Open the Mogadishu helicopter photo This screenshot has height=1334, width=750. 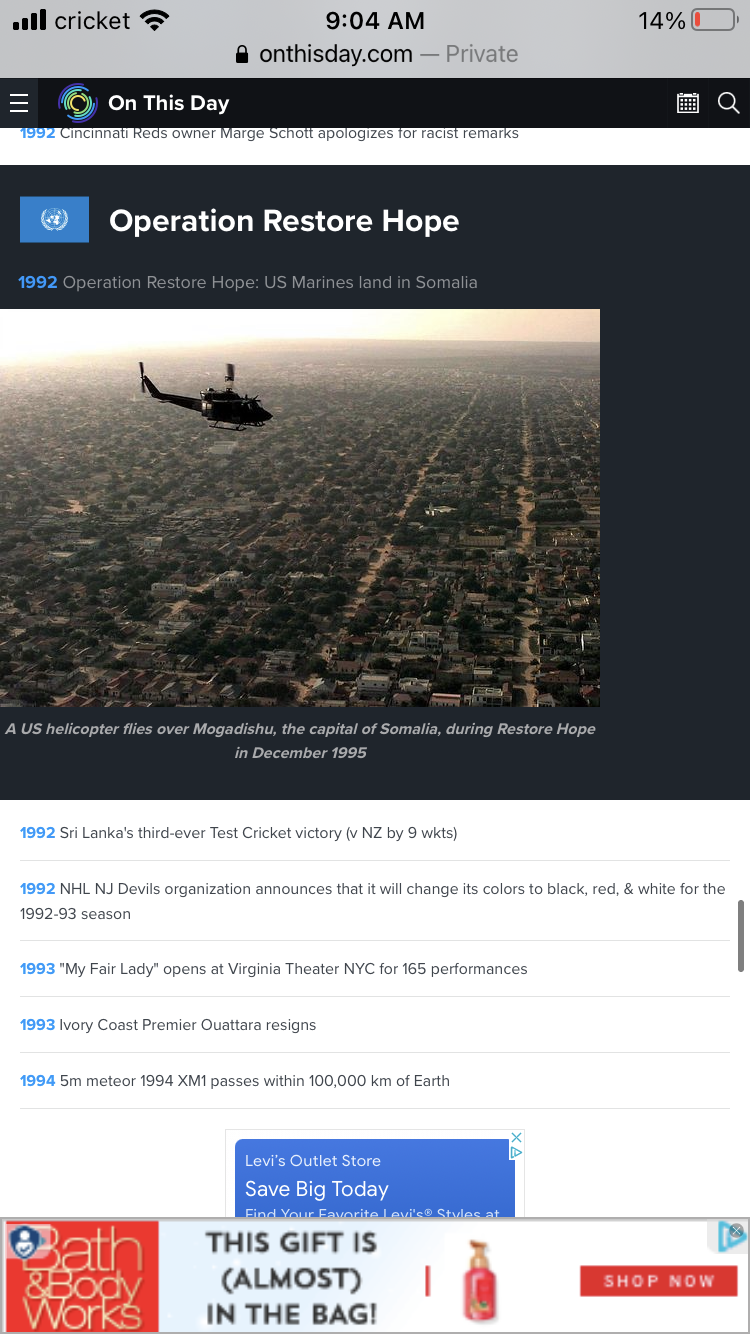click(x=300, y=508)
